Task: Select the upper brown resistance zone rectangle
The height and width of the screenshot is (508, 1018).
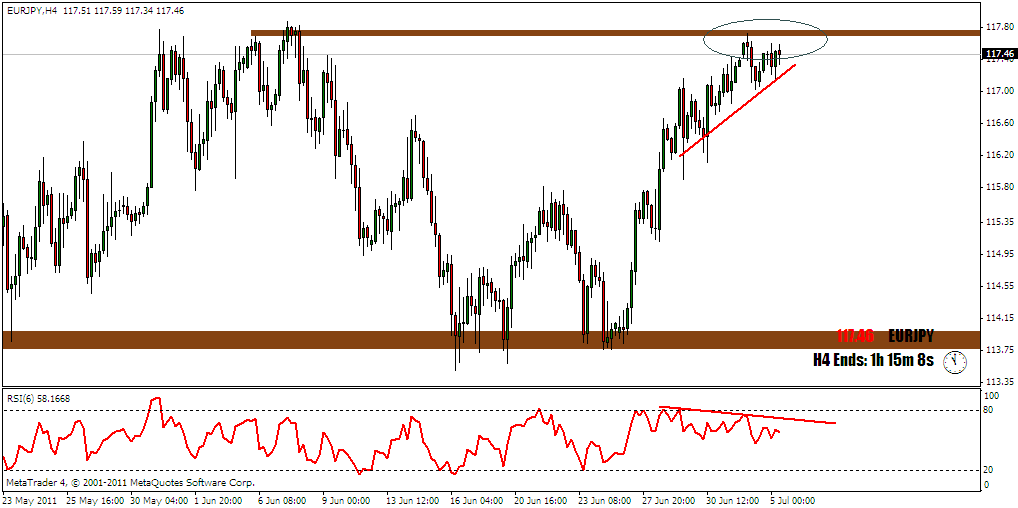Action: click(x=617, y=32)
